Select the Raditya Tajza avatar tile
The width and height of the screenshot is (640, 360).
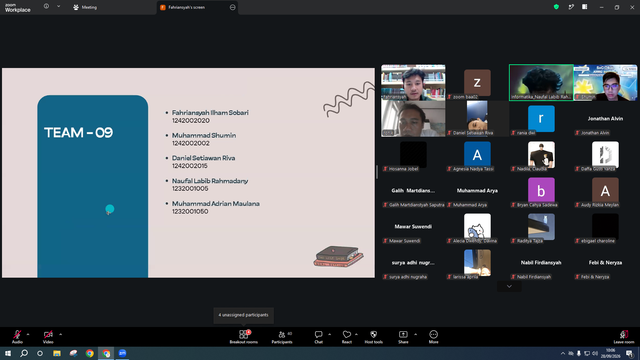click(x=541, y=227)
